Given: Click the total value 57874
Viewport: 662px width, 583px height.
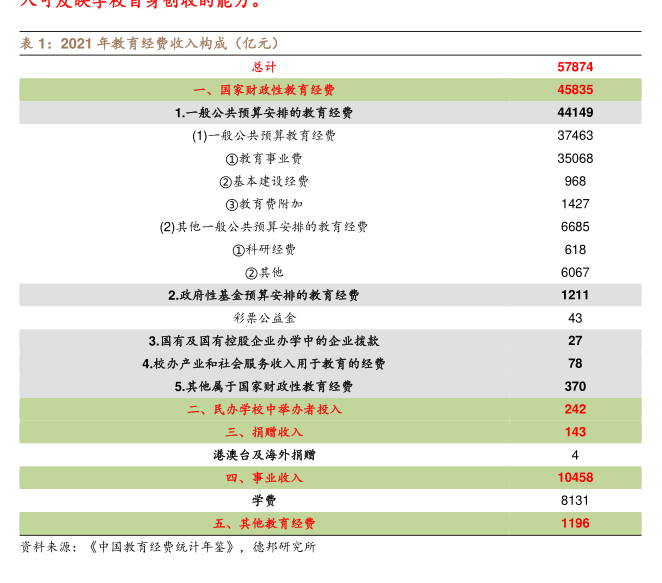Looking at the screenshot, I should [575, 67].
